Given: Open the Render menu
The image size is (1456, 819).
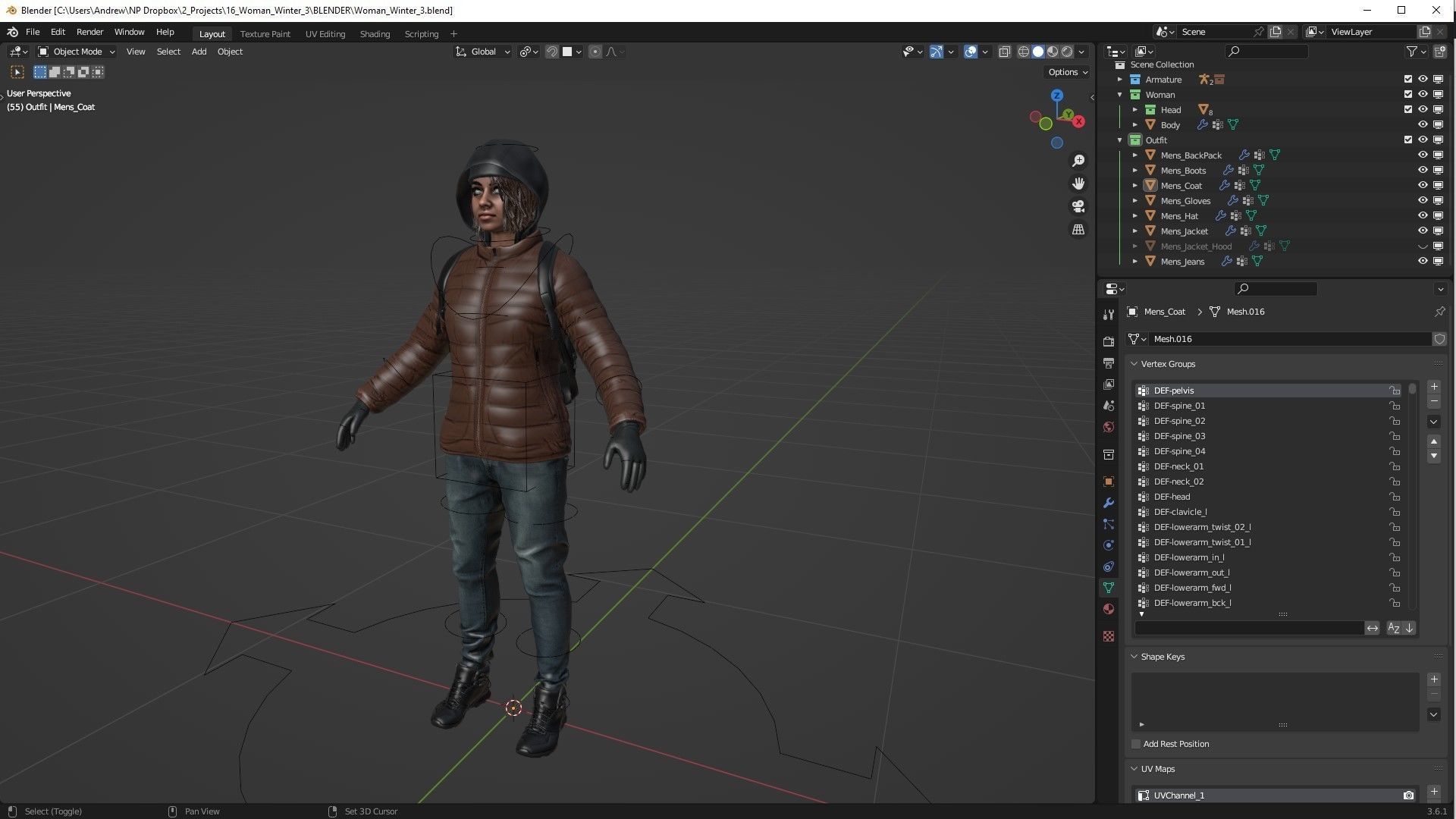Looking at the screenshot, I should pos(89,32).
